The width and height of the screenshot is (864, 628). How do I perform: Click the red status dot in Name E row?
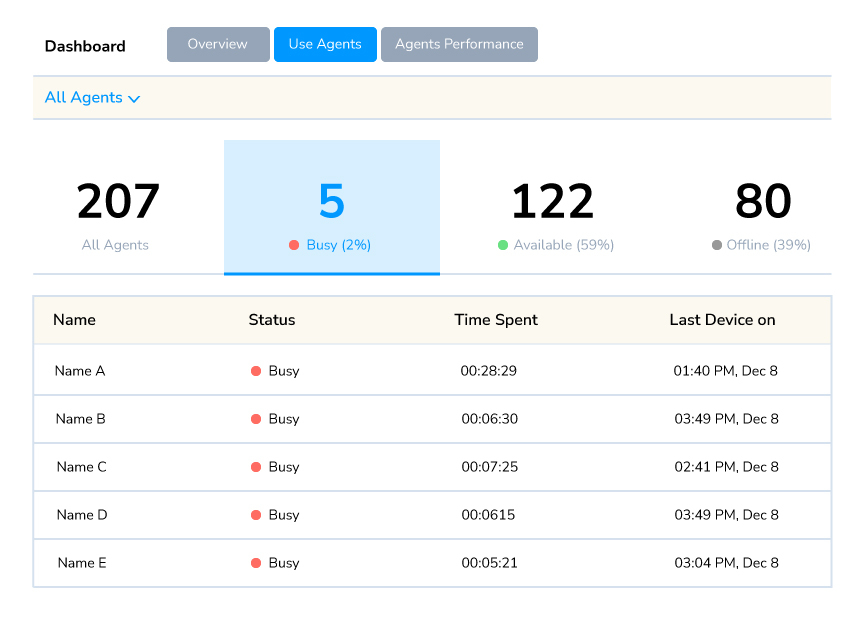(x=256, y=563)
